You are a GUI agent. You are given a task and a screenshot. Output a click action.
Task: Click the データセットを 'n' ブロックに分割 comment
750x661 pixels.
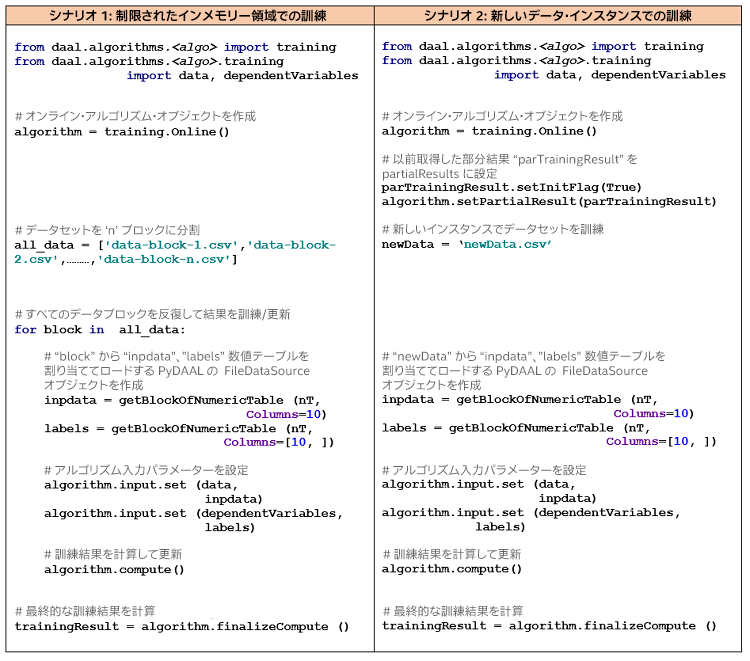(x=107, y=230)
